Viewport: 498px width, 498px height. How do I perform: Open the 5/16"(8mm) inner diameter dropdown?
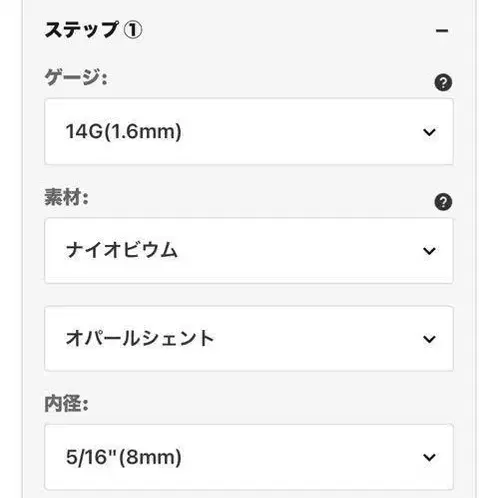point(249,457)
